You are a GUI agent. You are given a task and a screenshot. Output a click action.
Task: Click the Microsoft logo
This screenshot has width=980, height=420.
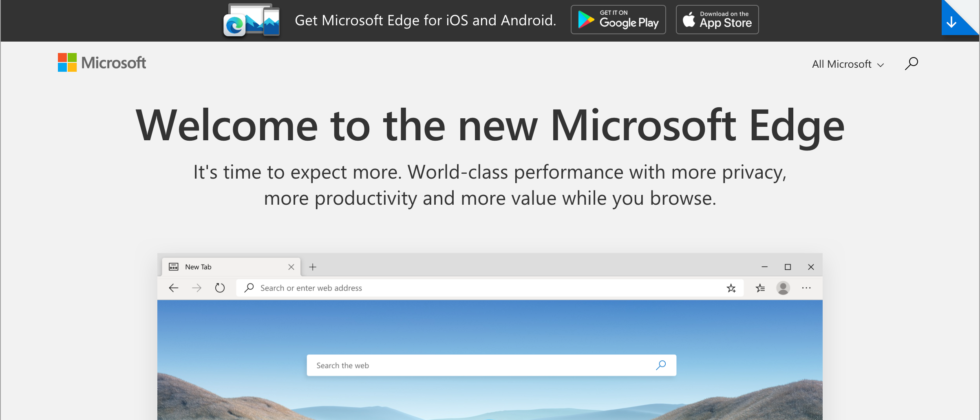[102, 63]
